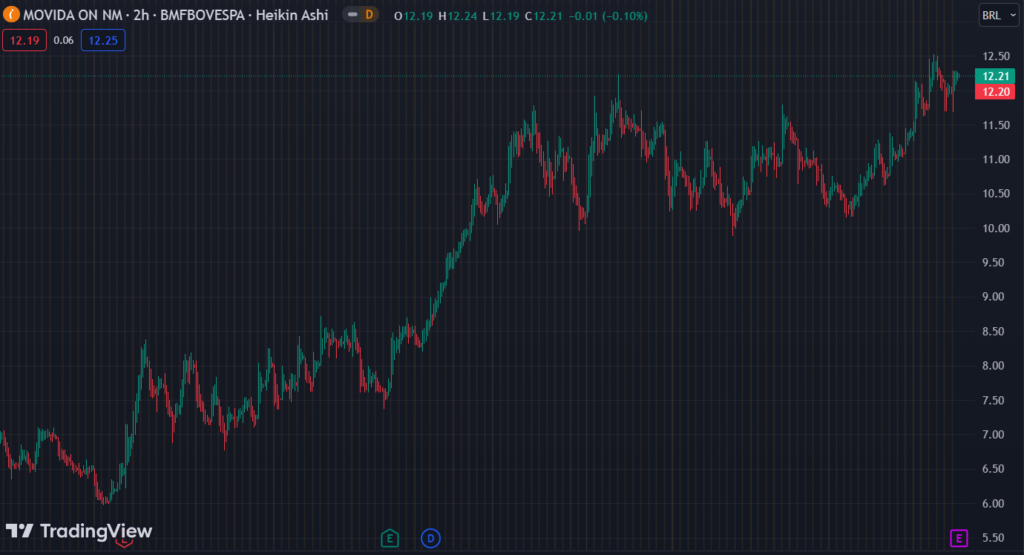Click the 0.06 spread value

[x=63, y=40]
